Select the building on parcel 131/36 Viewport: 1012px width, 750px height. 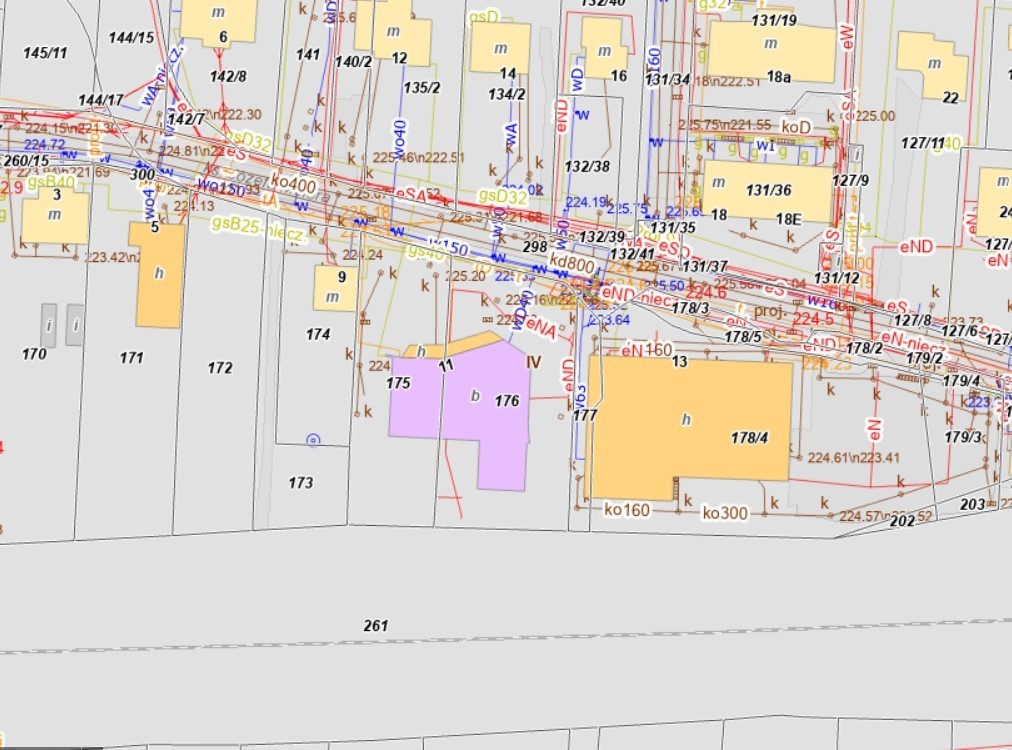tap(767, 191)
